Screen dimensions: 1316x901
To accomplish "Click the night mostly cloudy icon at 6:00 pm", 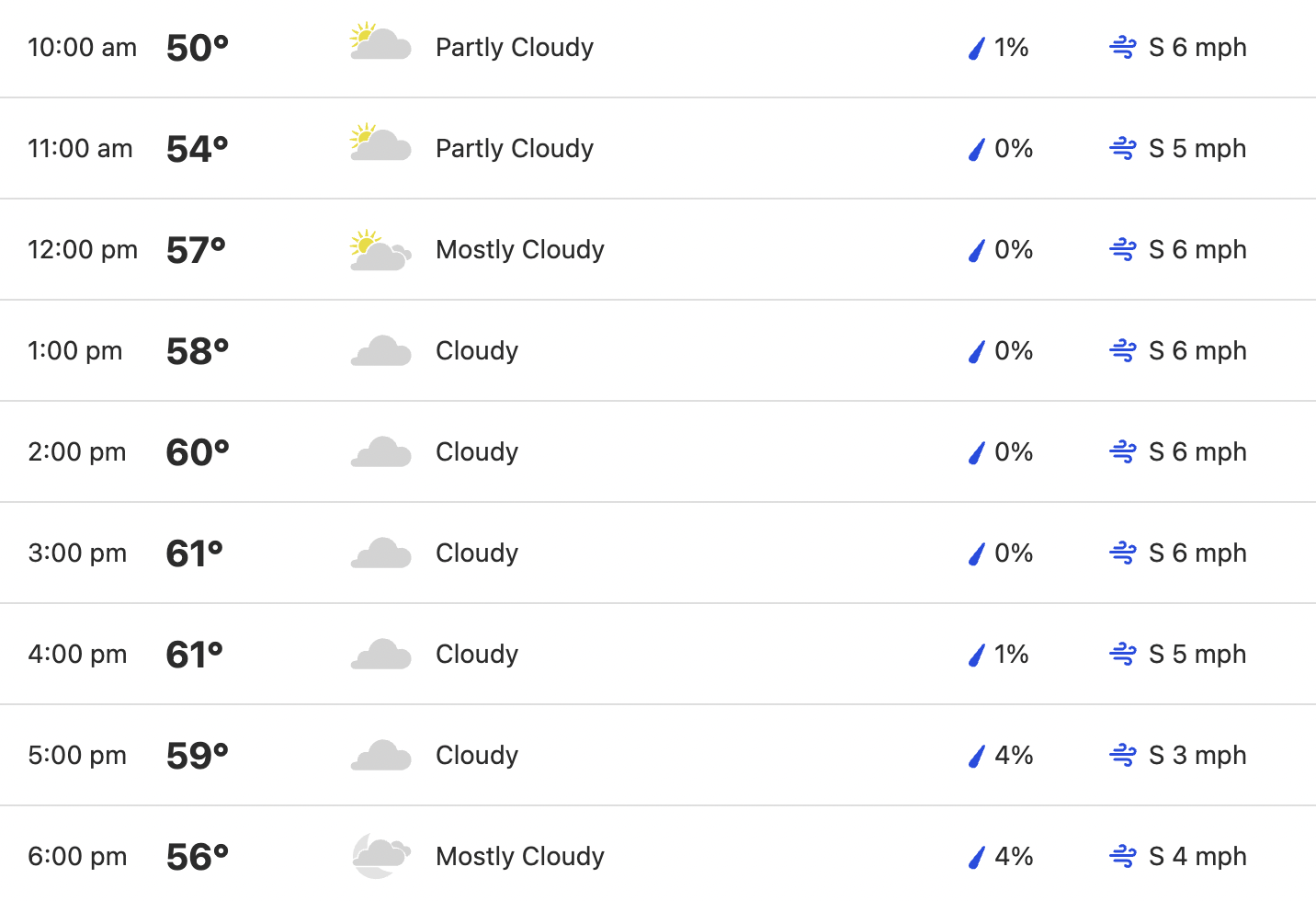I will click(380, 856).
